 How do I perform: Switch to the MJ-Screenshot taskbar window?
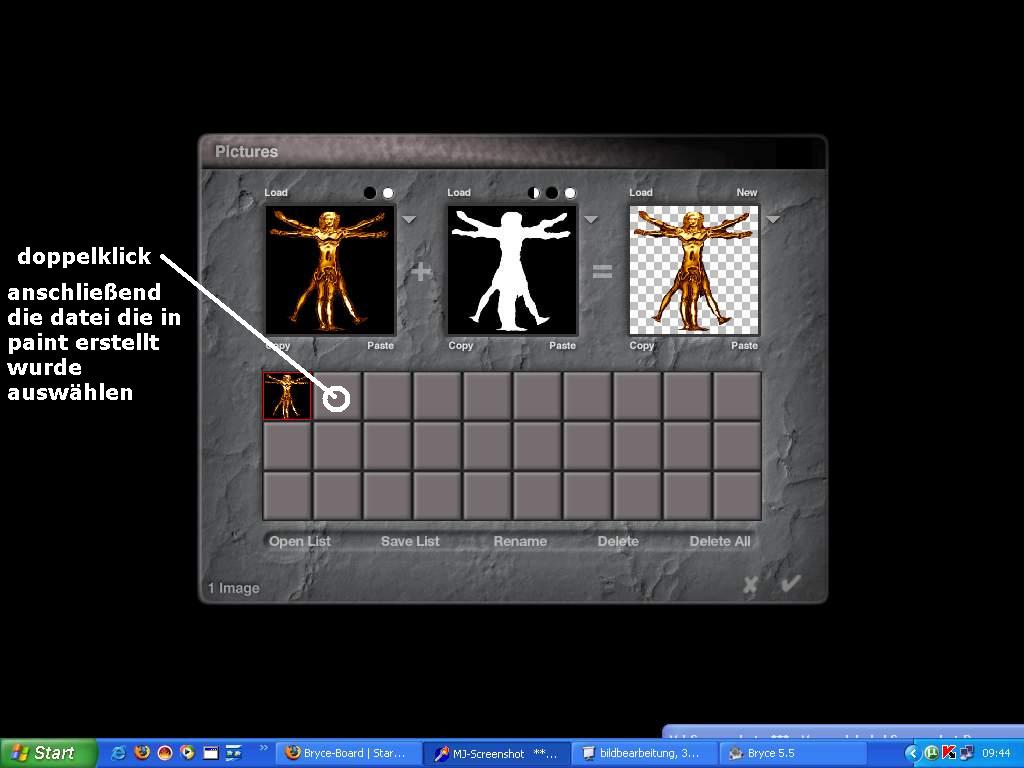click(x=496, y=754)
